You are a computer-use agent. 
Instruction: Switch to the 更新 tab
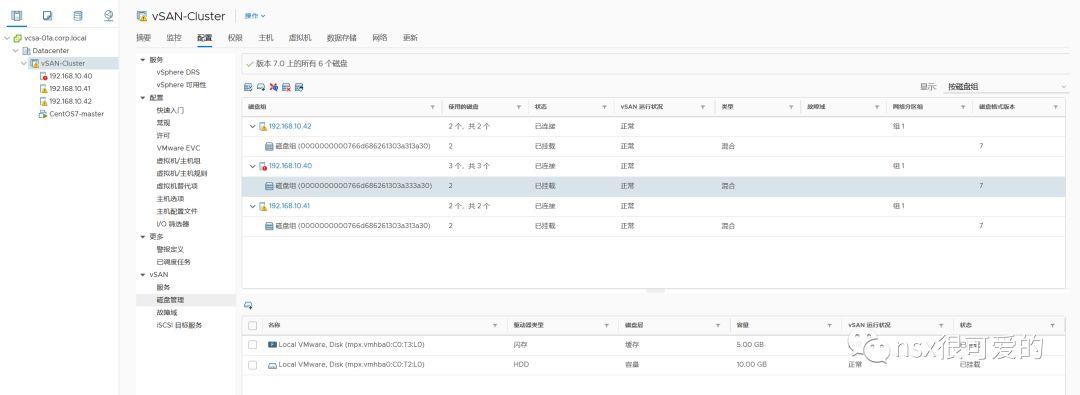coord(411,38)
